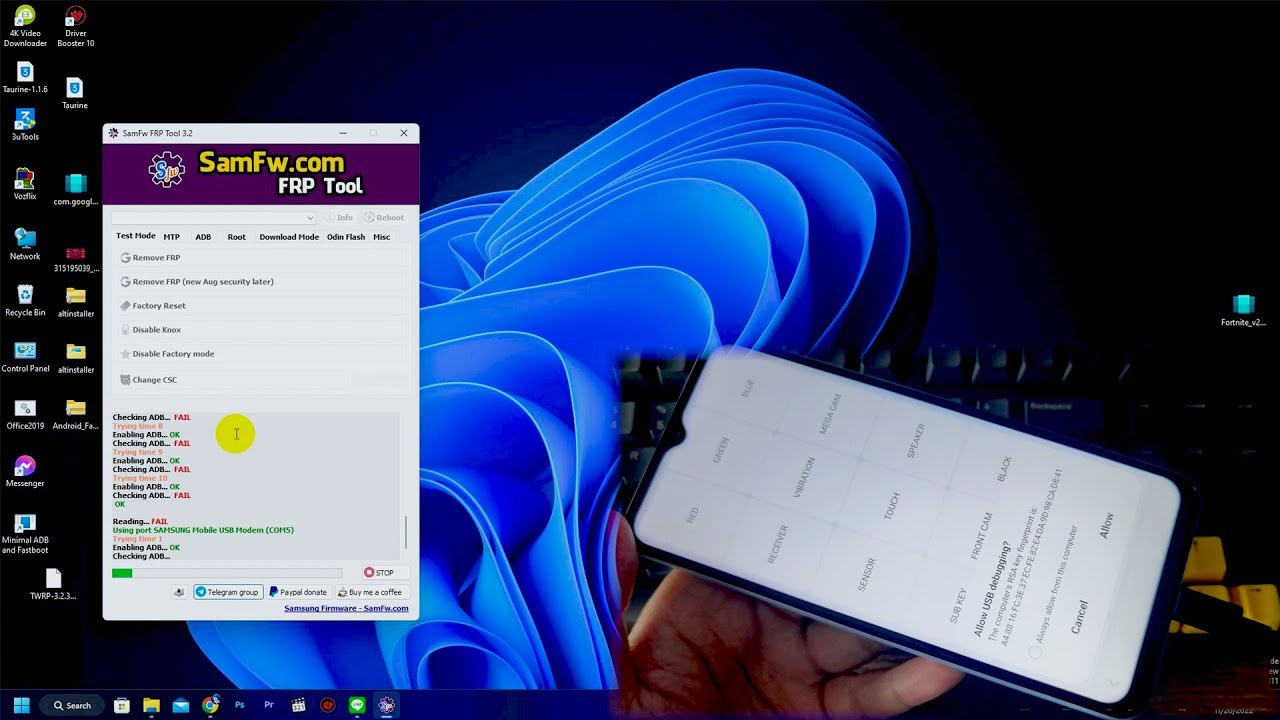Open File Explorer from taskbar

click(151, 705)
